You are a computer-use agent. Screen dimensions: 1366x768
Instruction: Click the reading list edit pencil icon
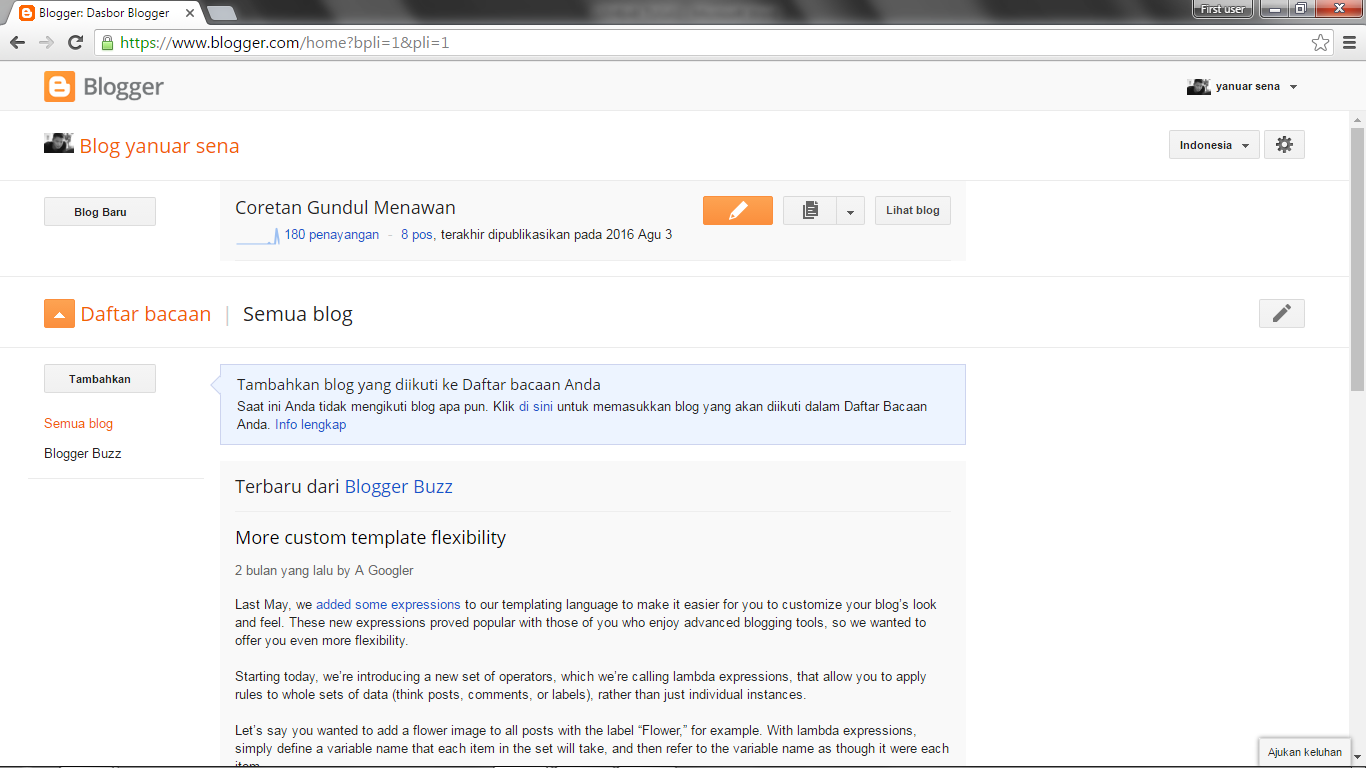(x=1282, y=314)
